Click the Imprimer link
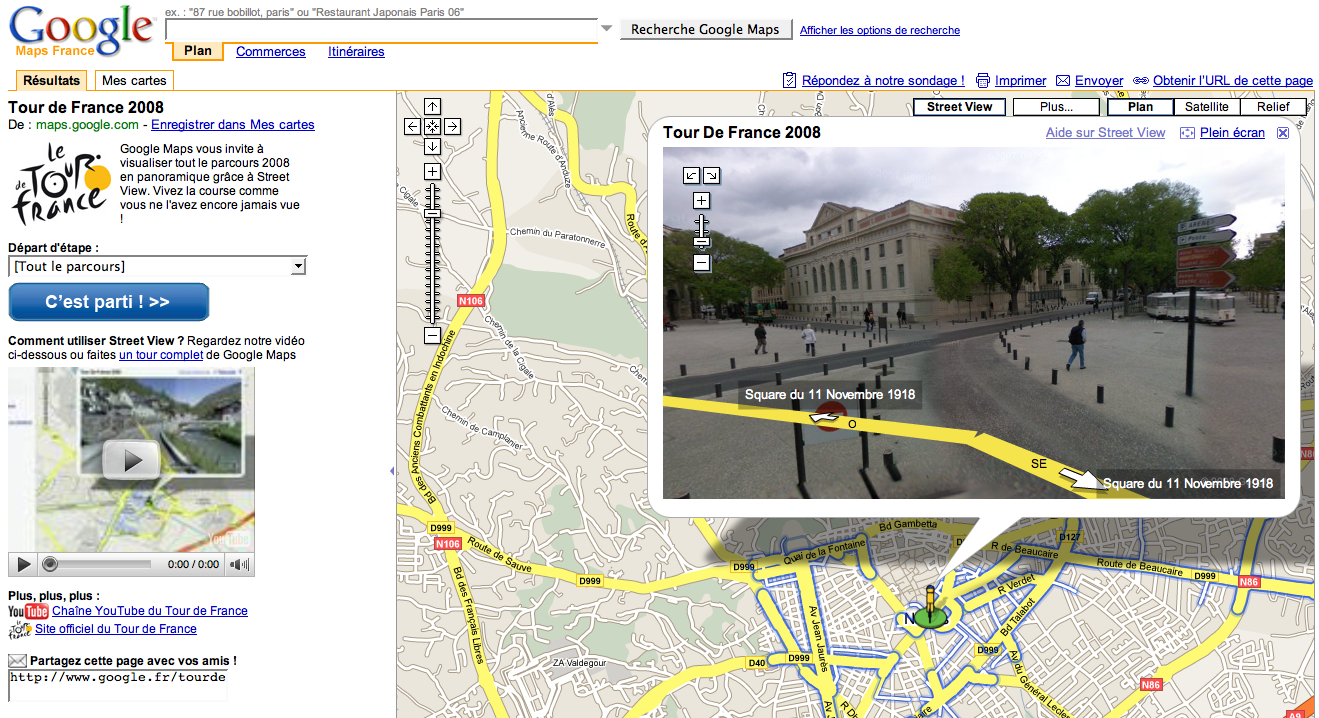 tap(1020, 80)
